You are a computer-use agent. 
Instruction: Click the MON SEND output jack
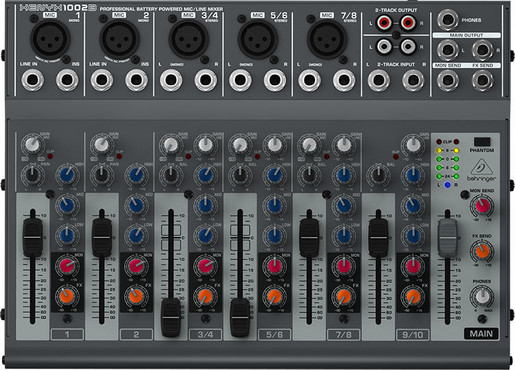coord(448,80)
